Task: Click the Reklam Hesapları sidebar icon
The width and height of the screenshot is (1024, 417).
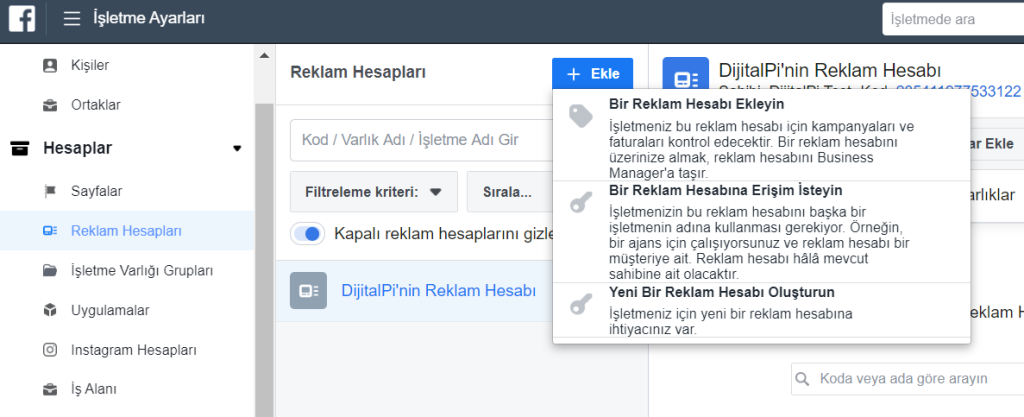Action: [50, 230]
